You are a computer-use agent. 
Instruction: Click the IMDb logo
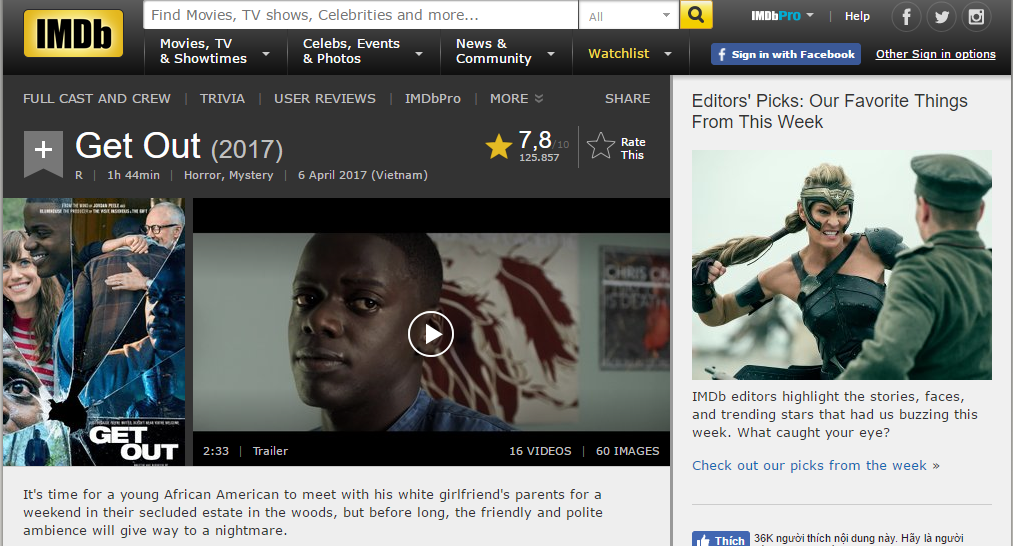click(73, 34)
